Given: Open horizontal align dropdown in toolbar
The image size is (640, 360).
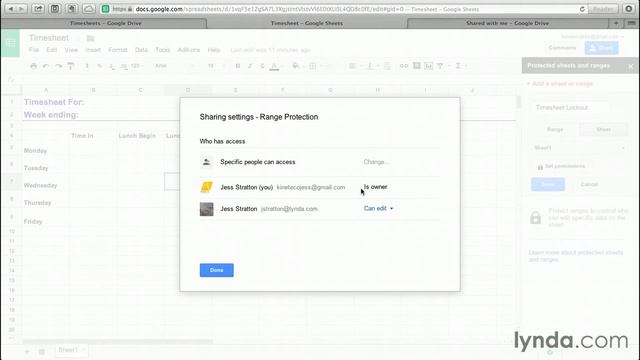Looking at the screenshot, I should pyautogui.click(x=354, y=66).
